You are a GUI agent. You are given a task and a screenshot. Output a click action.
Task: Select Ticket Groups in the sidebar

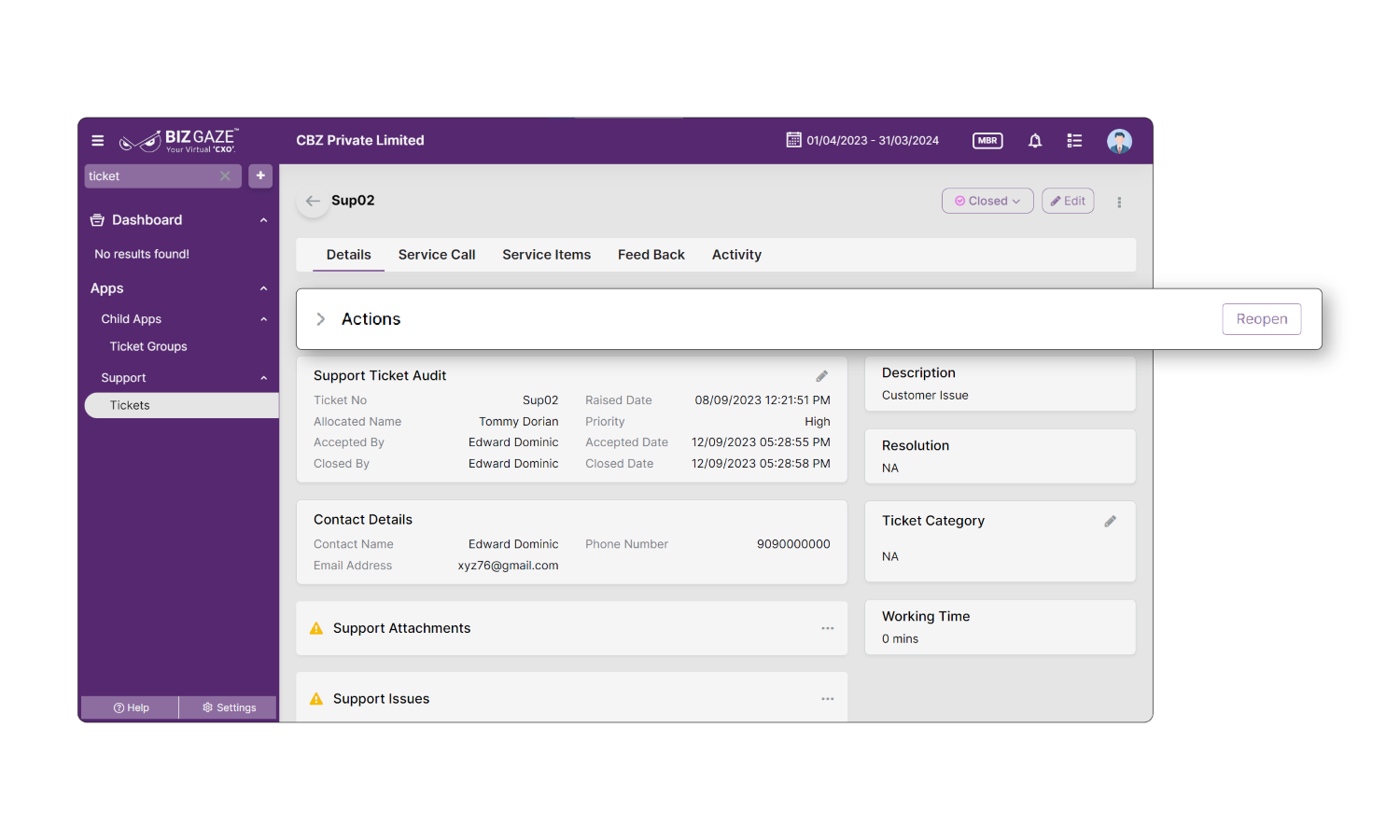click(x=148, y=346)
